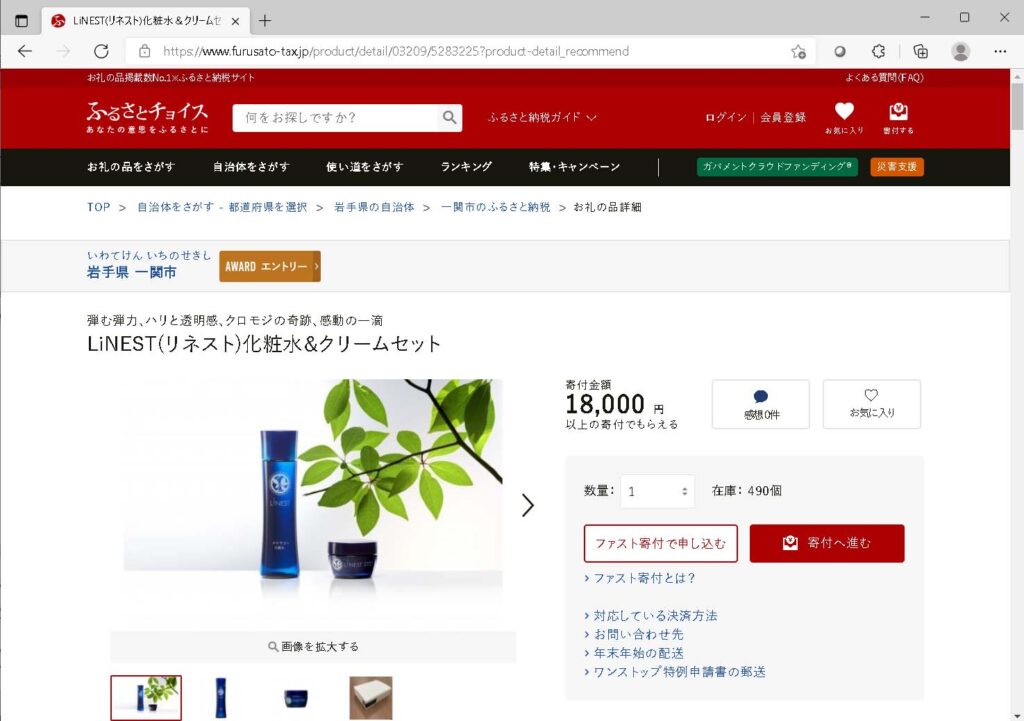Open browser settings and more menu
Viewport: 1024px width, 721px height.
click(1000, 51)
